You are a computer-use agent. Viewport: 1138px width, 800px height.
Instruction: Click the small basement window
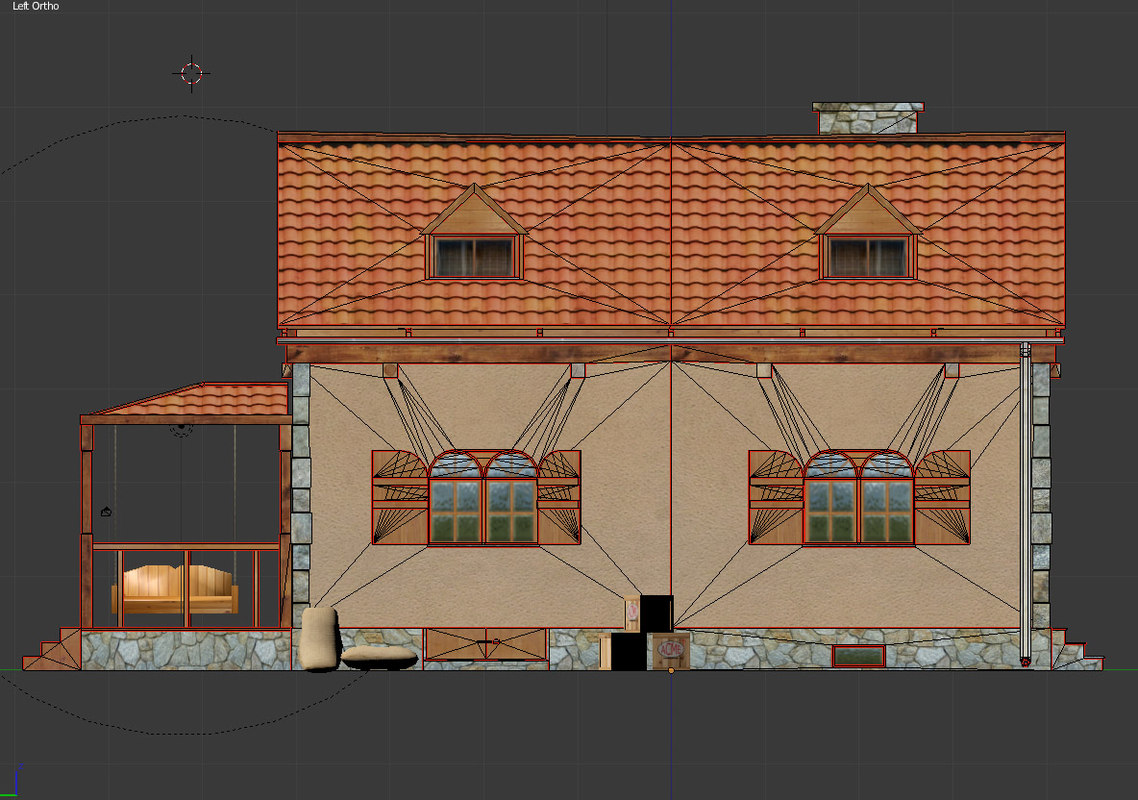point(859,656)
